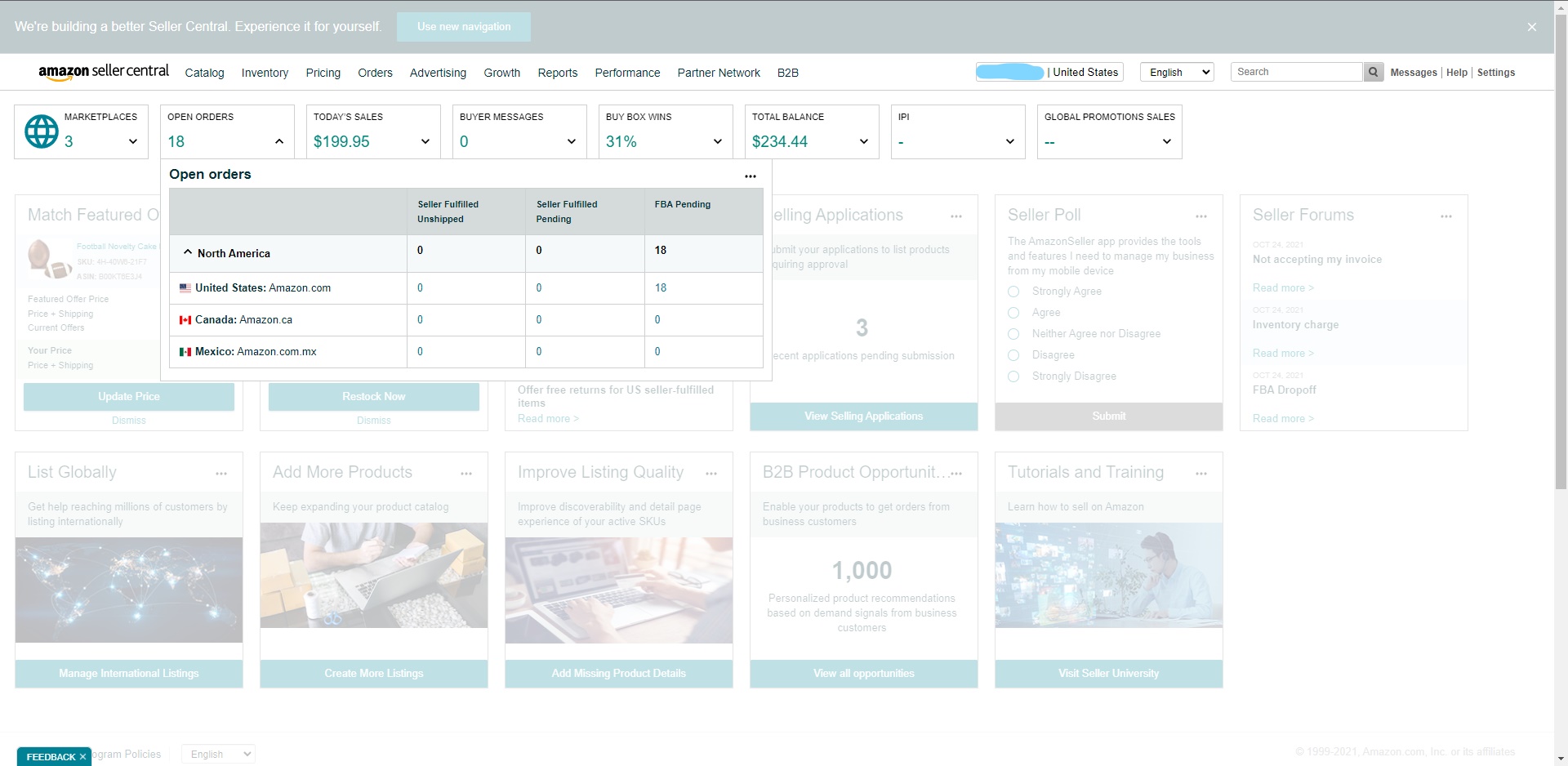Screen dimensions: 1568x766
Task: Collapse the Open Orders dropdown
Action: pyautogui.click(x=279, y=141)
